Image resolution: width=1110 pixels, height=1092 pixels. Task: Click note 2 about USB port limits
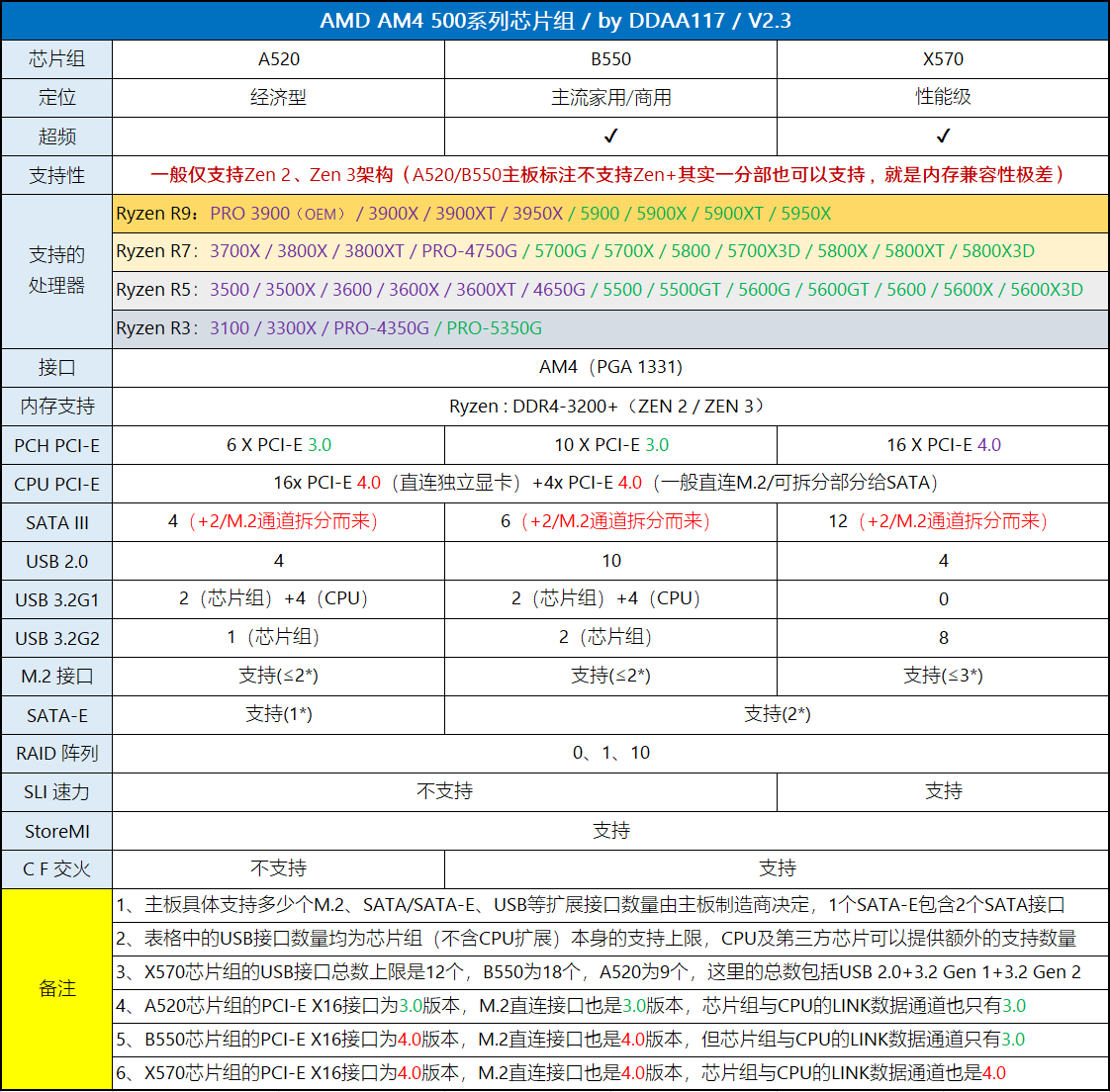click(610, 939)
